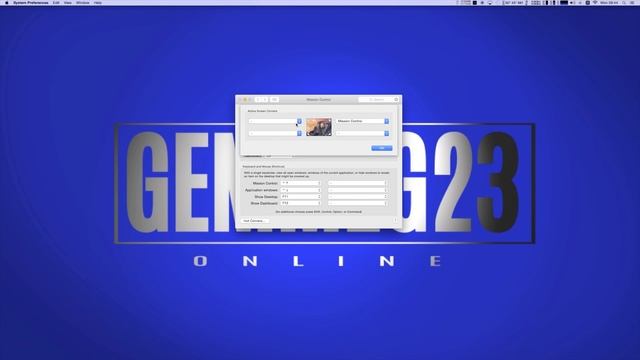Image resolution: width=640 pixels, height=360 pixels.
Task: Click the Wi-Fi status icon
Action: tap(595, 2)
